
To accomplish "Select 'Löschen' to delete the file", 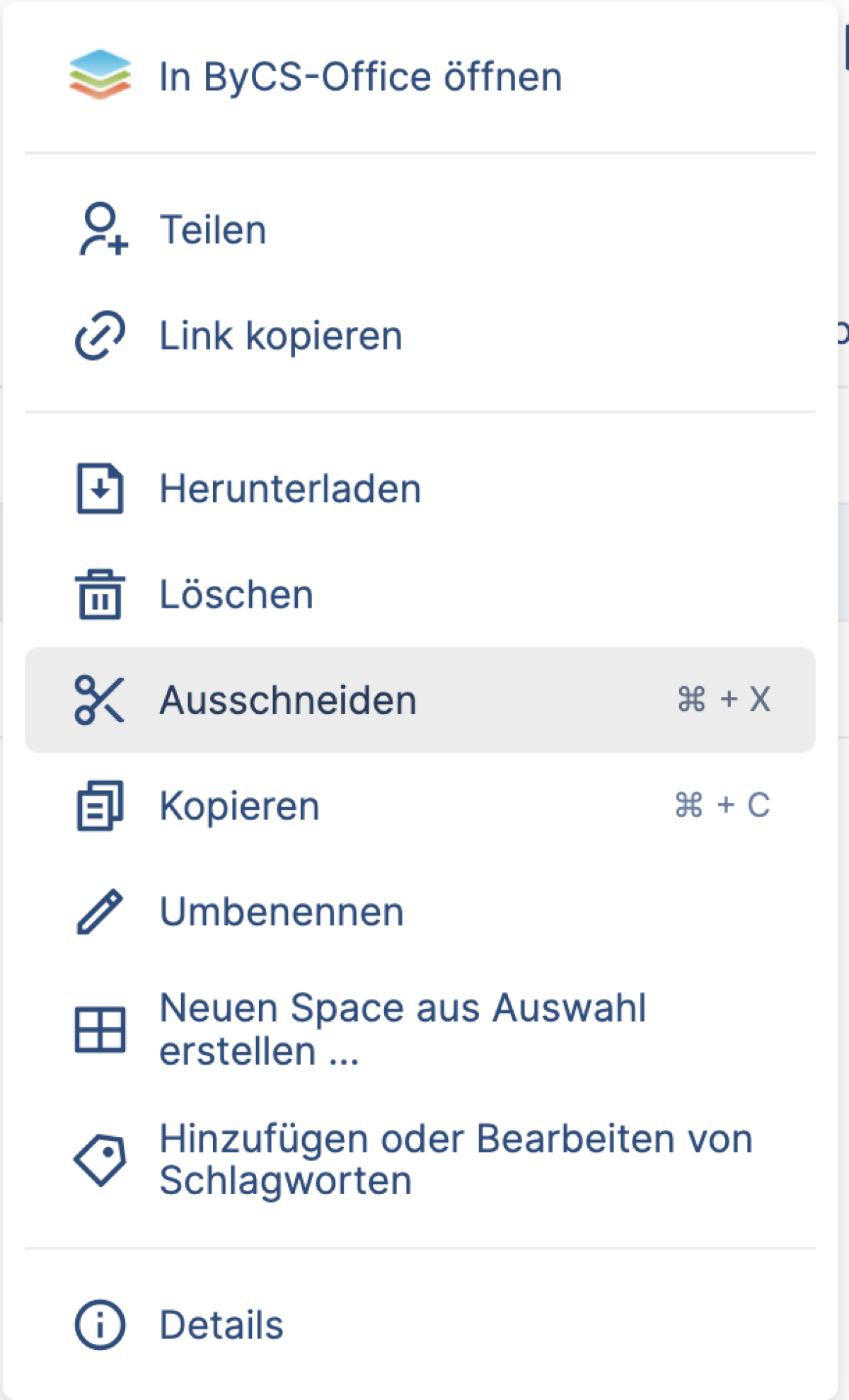I will coord(236,594).
